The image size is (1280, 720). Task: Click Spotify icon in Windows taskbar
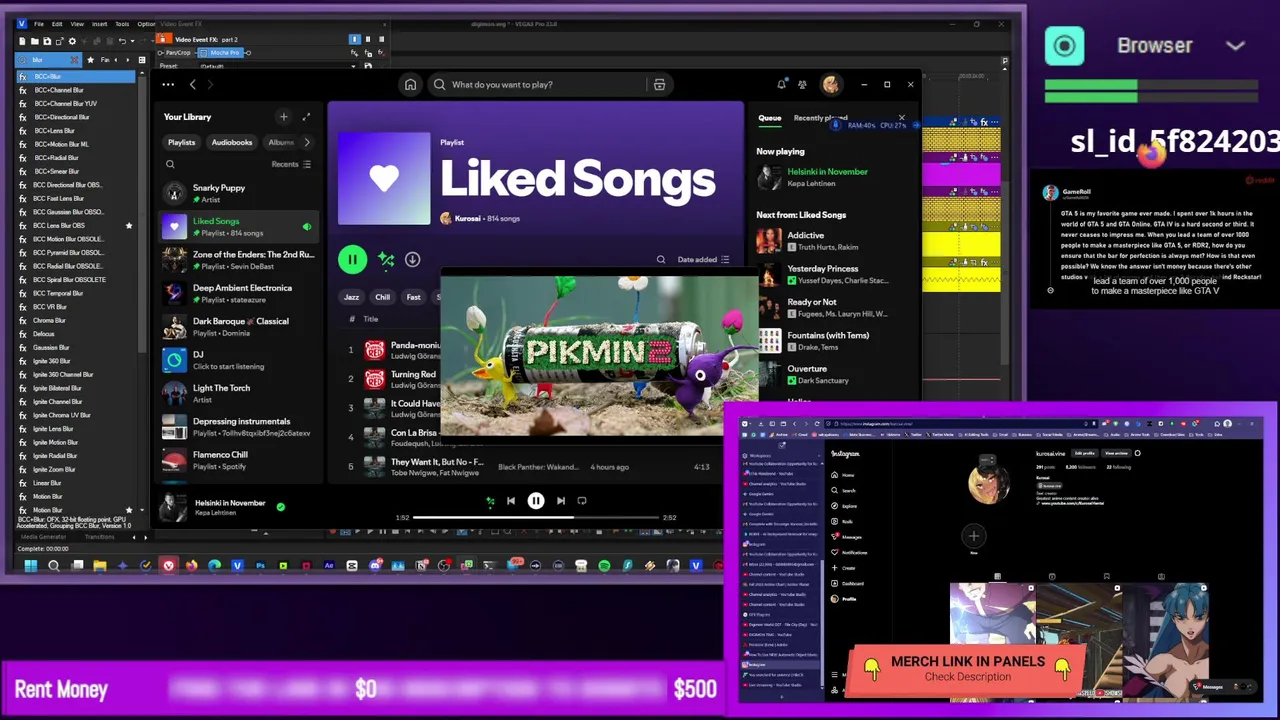tap(604, 566)
